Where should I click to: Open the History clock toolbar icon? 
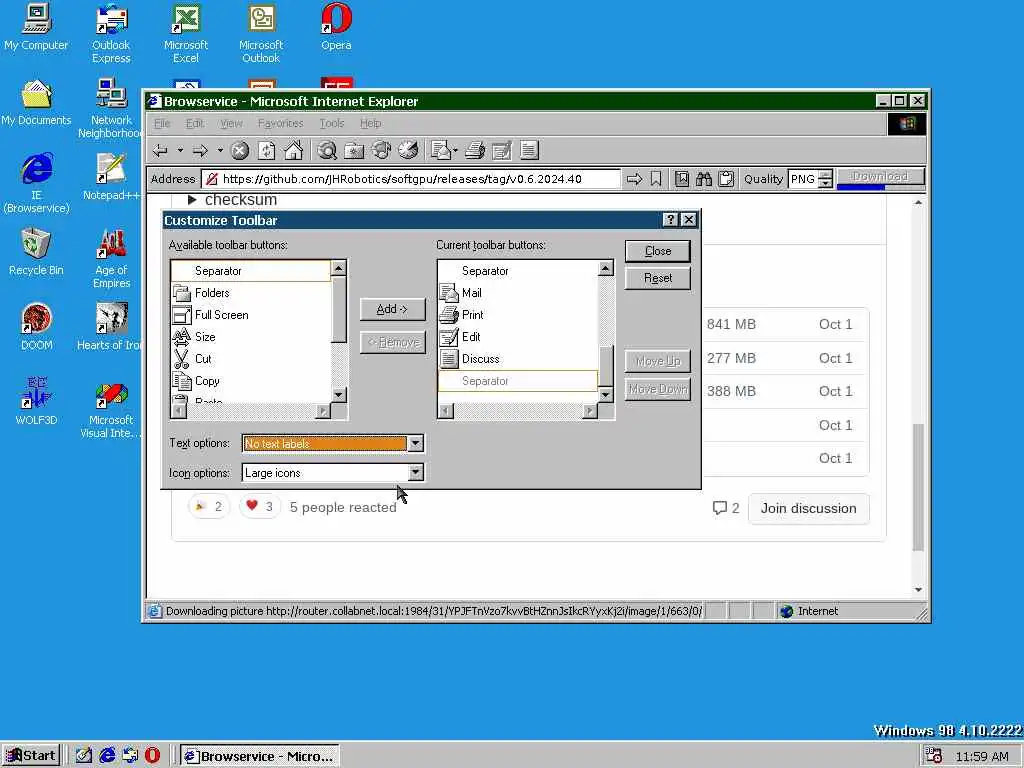[x=408, y=151]
